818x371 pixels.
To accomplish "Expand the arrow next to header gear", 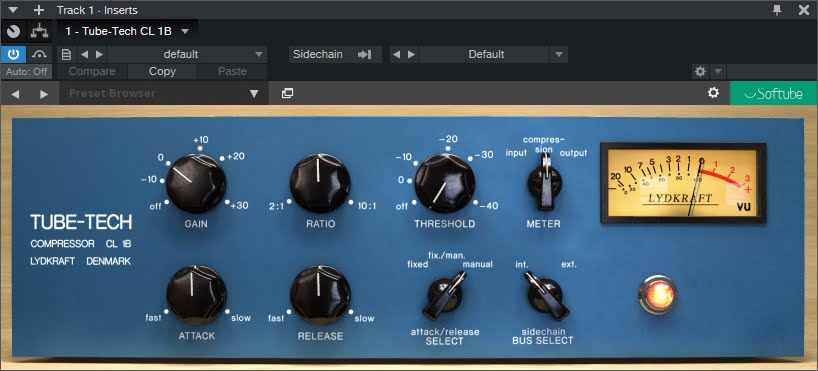I will coord(718,71).
